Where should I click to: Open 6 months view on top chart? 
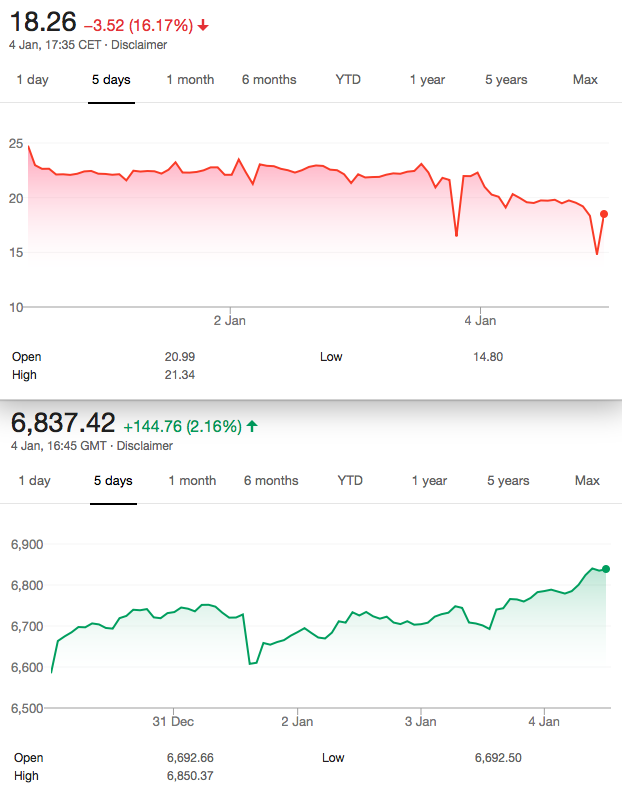[x=269, y=80]
